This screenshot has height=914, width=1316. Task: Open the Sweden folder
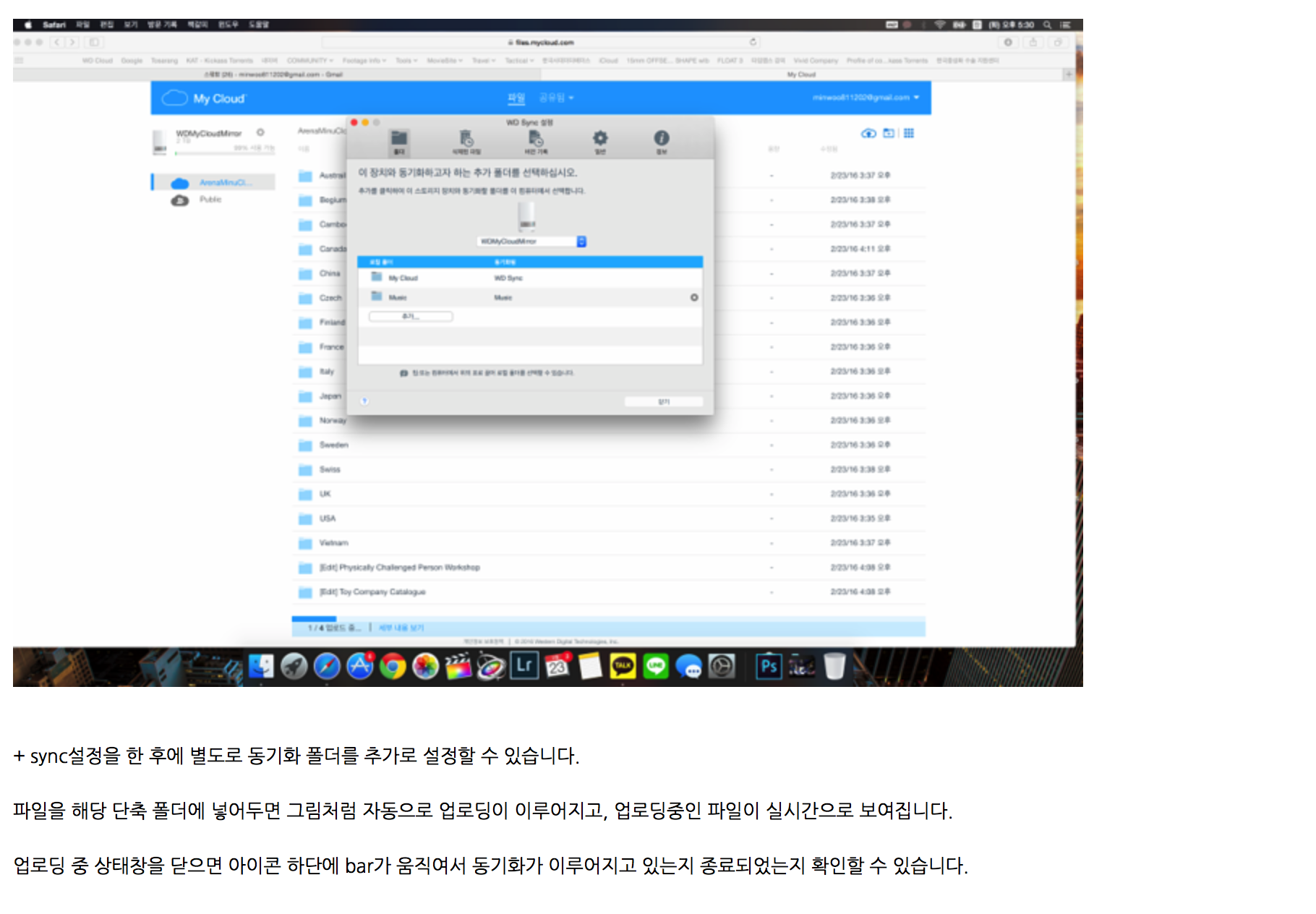coord(608,445)
